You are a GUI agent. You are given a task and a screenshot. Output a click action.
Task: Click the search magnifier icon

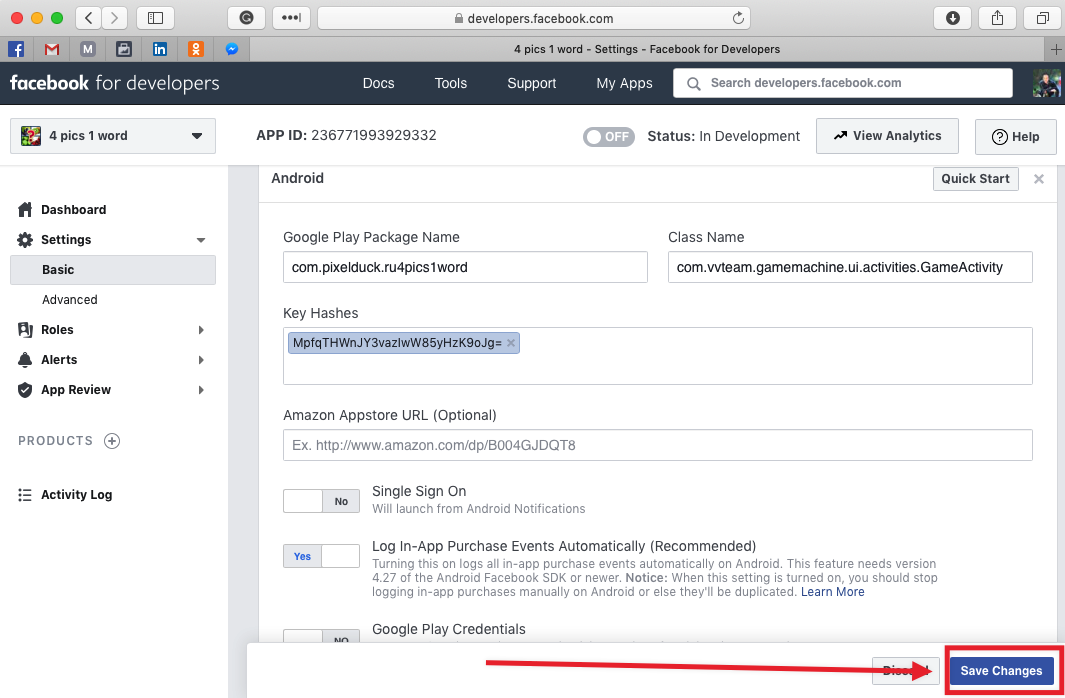[x=693, y=84]
